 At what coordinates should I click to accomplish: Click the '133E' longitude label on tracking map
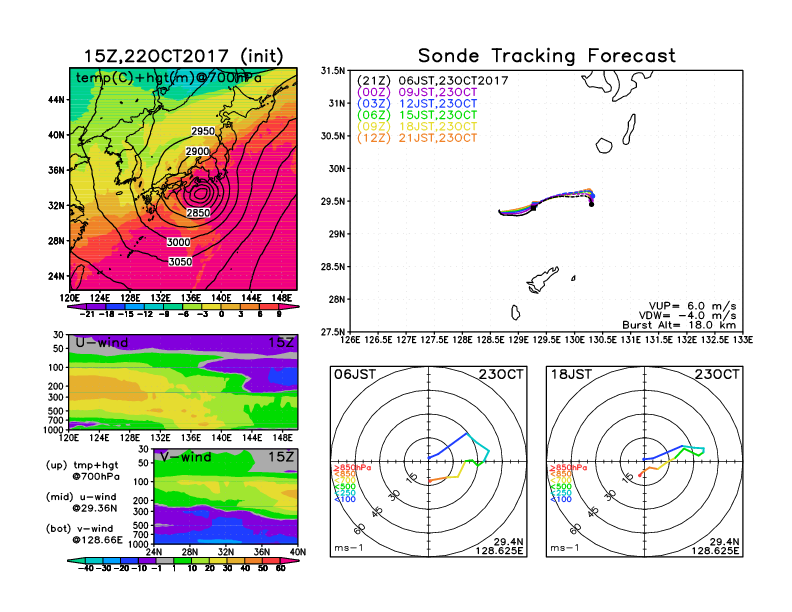click(x=743, y=340)
